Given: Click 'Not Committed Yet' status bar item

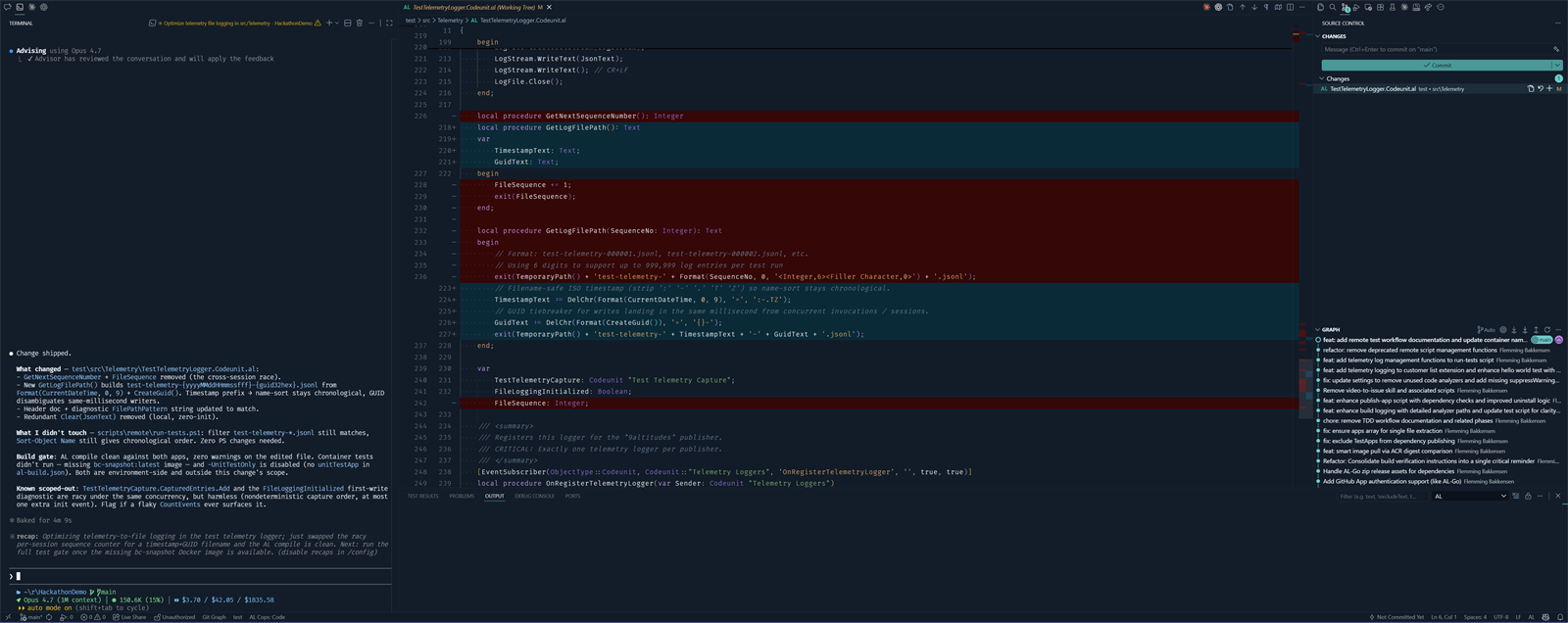Looking at the screenshot, I should pos(1397,617).
